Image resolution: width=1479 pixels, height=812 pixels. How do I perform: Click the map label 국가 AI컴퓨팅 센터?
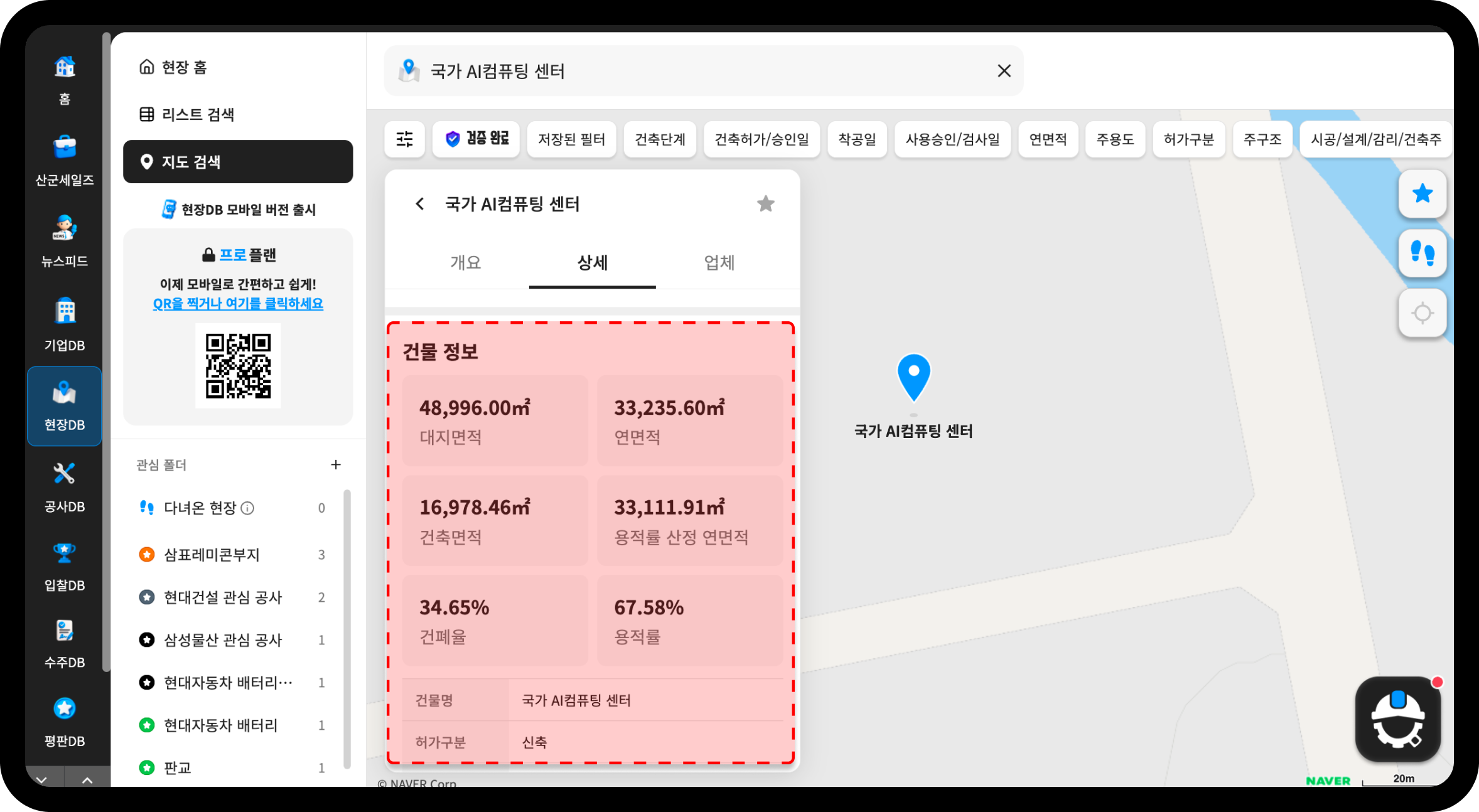(913, 431)
